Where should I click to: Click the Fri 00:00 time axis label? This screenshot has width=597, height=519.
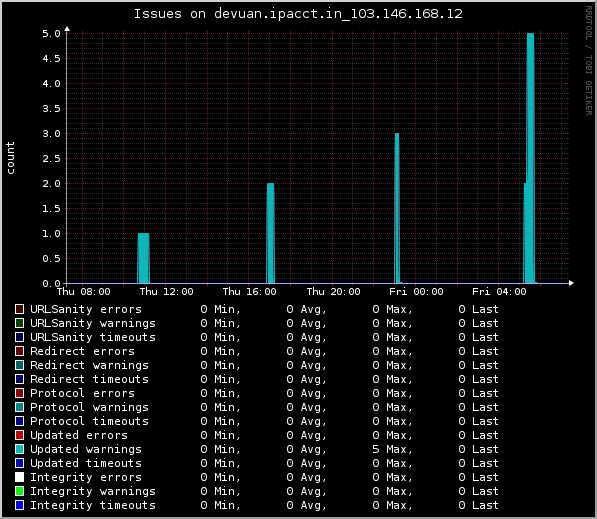(x=416, y=292)
